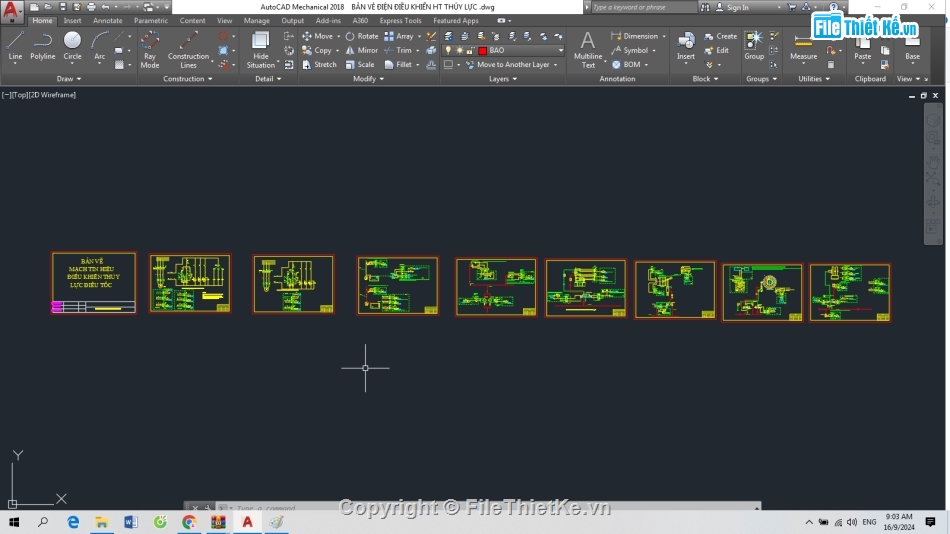Click the red BAO layer color swatch
This screenshot has width=950, height=534.
(482, 50)
